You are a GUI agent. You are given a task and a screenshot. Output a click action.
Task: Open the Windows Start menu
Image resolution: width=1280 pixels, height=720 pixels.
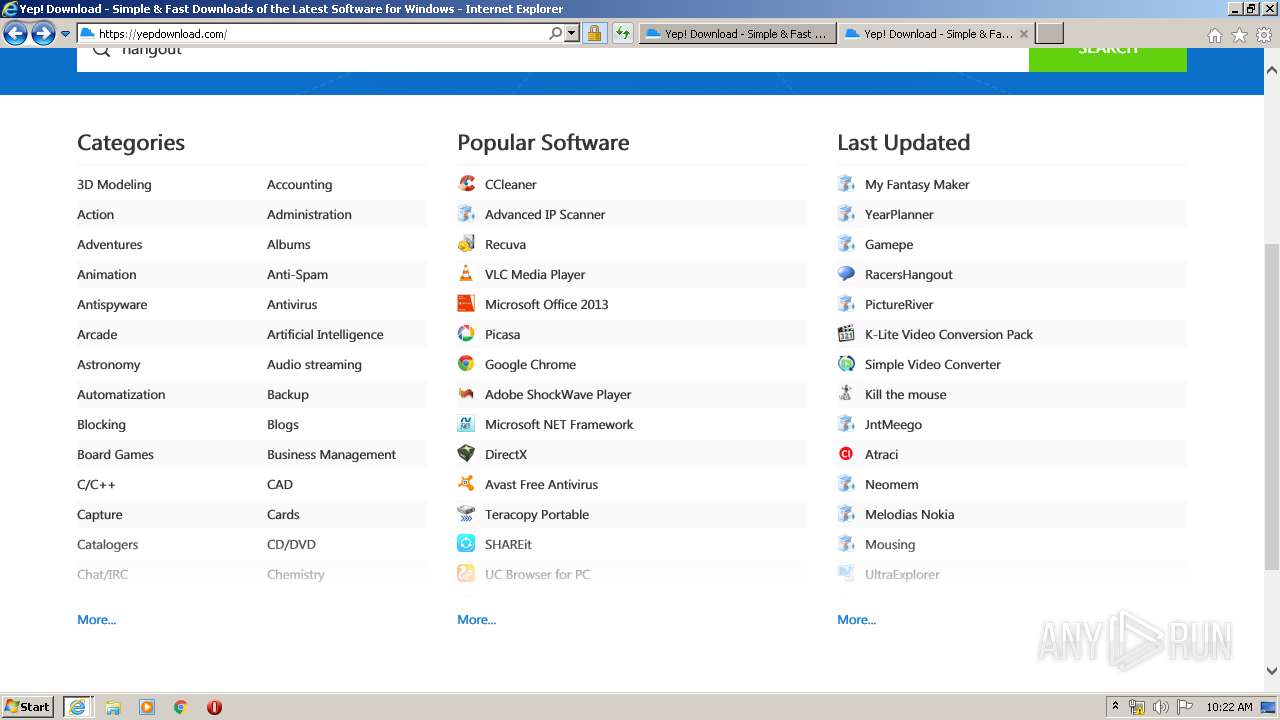[28, 707]
